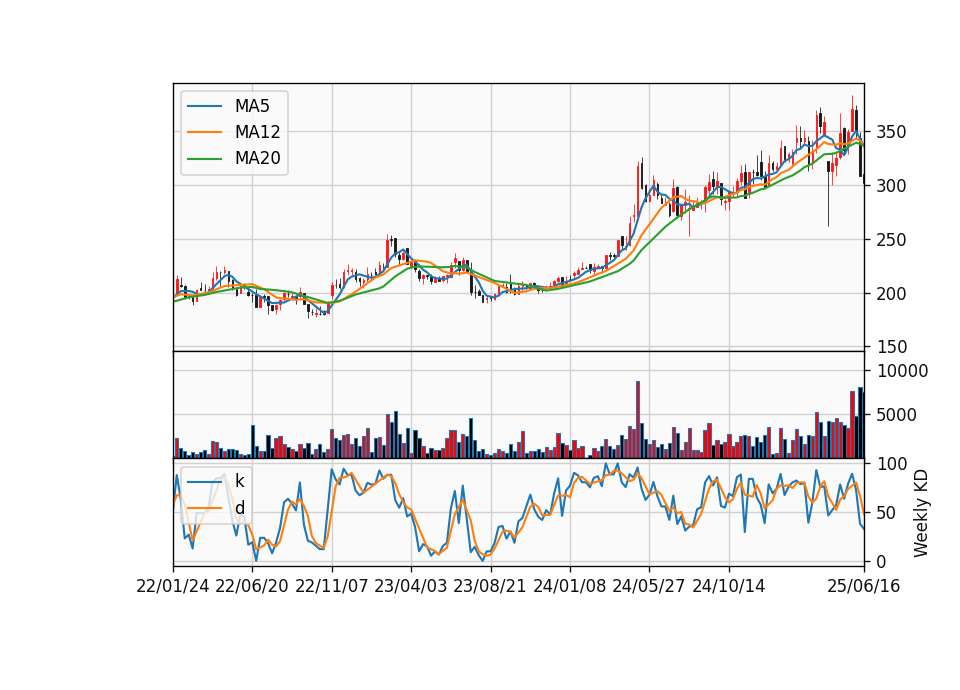Click the blue MA5 legend line sample
The height and width of the screenshot is (690, 960).
pyautogui.click(x=204, y=106)
